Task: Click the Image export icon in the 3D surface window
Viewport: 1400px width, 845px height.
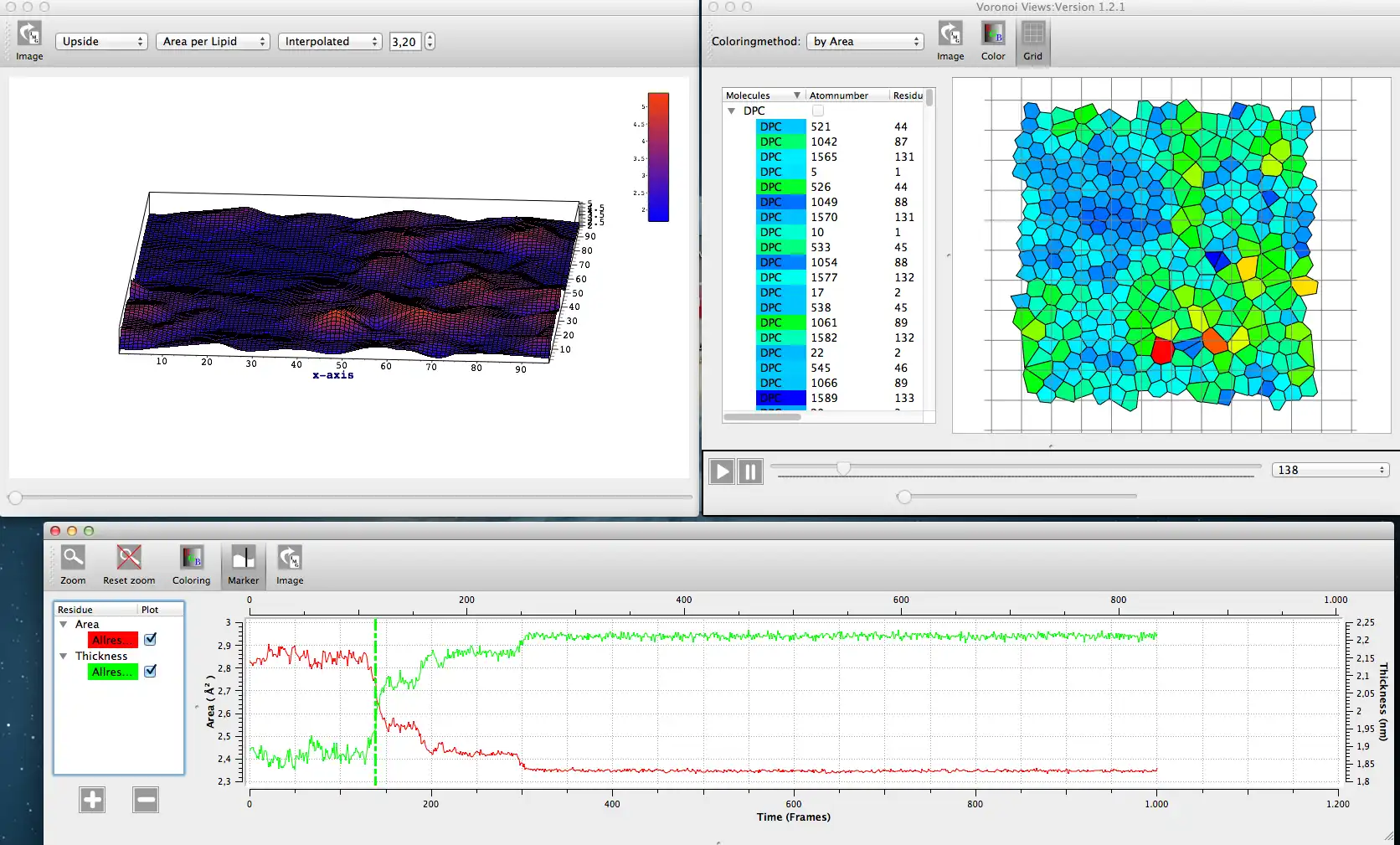Action: pyautogui.click(x=29, y=34)
